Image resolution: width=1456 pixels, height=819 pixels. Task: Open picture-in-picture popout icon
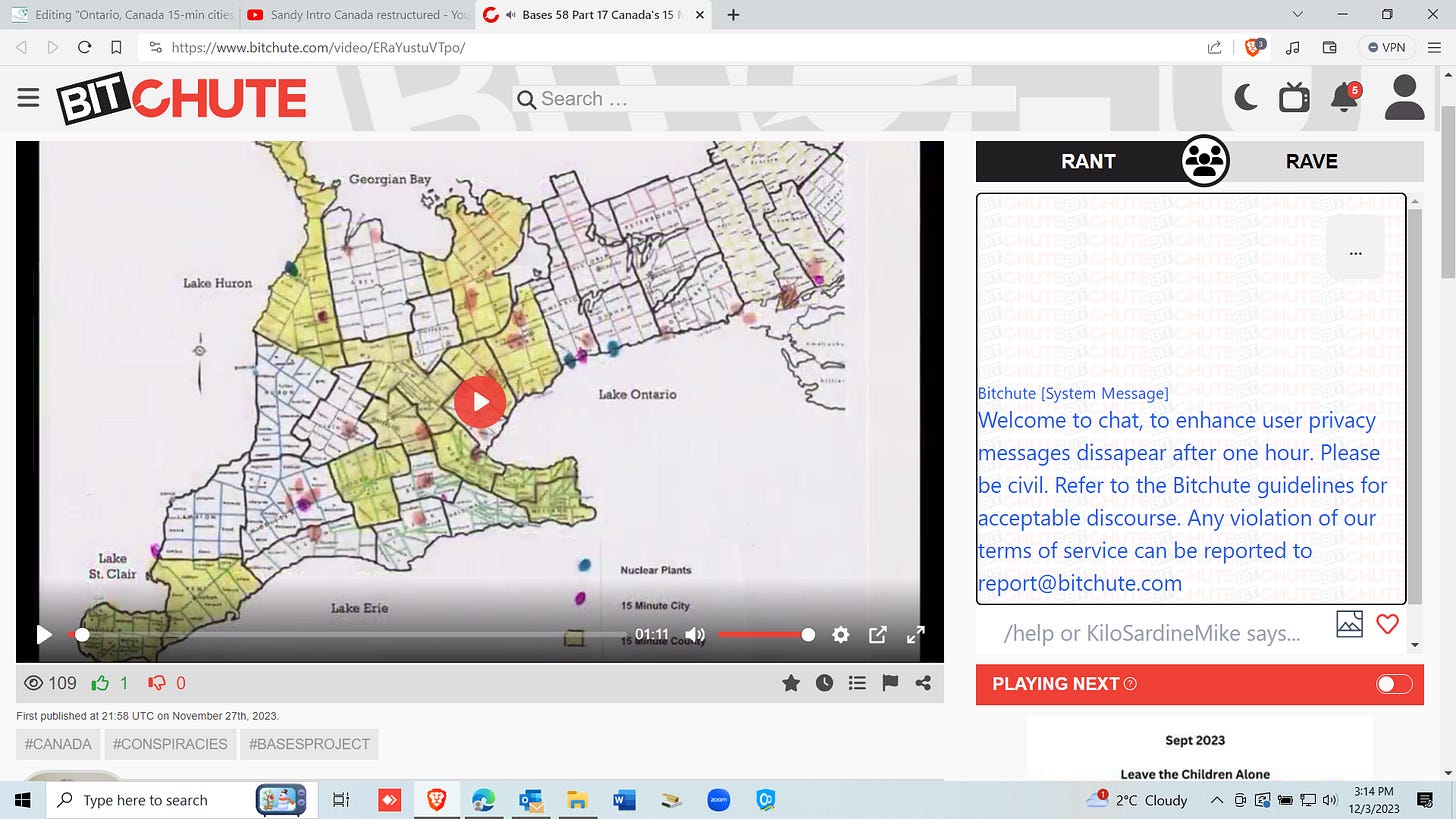point(878,634)
